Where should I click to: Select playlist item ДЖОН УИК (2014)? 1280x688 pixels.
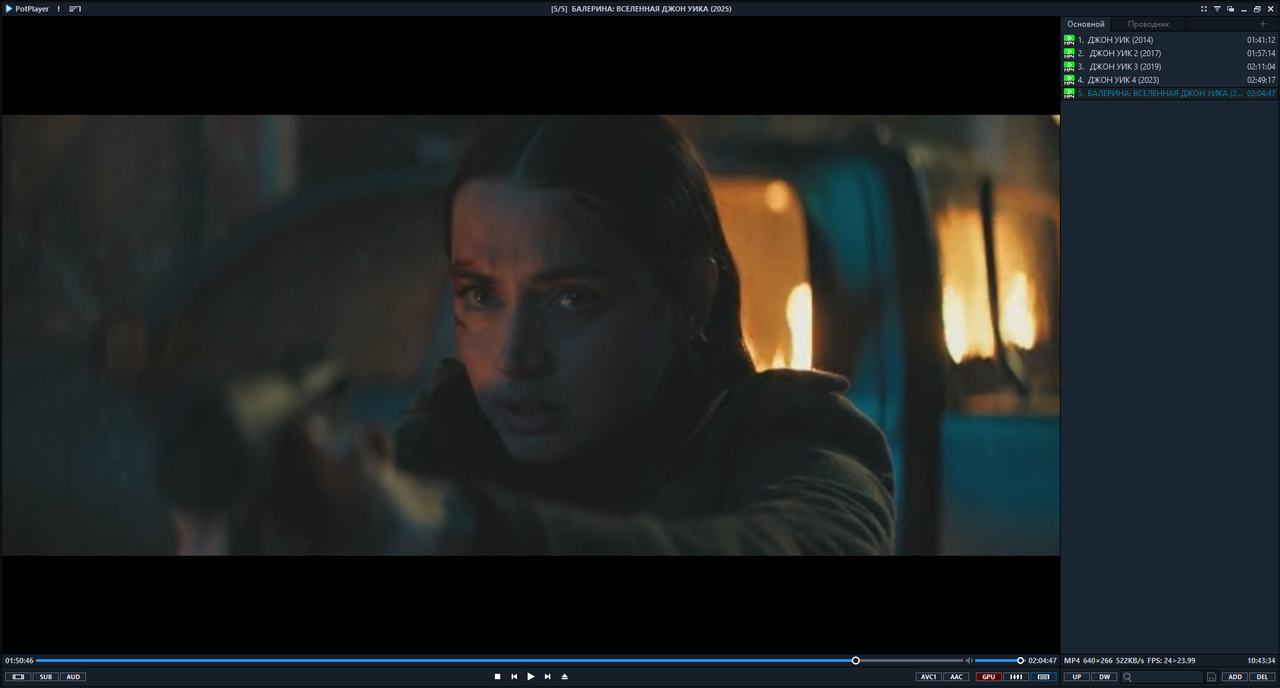pyautogui.click(x=1169, y=40)
